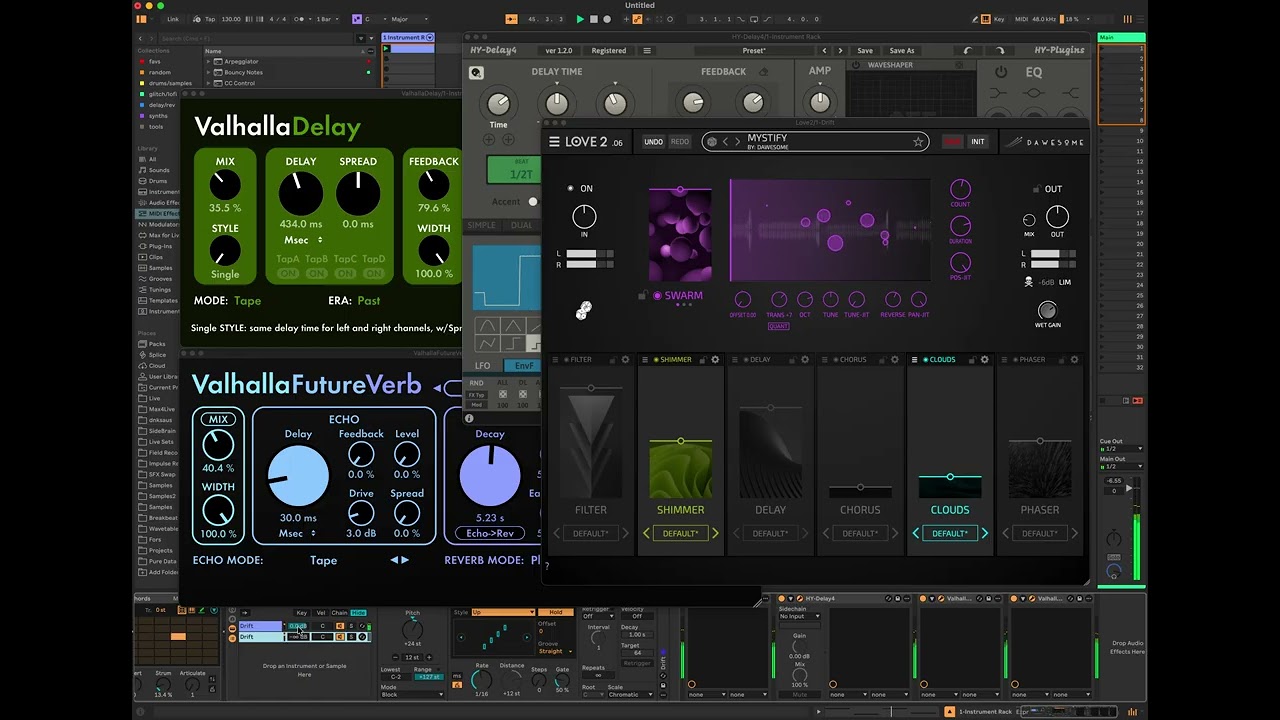Viewport: 1280px width, 720px height.
Task: Adjust the Shimmer level slider handle
Action: click(681, 441)
